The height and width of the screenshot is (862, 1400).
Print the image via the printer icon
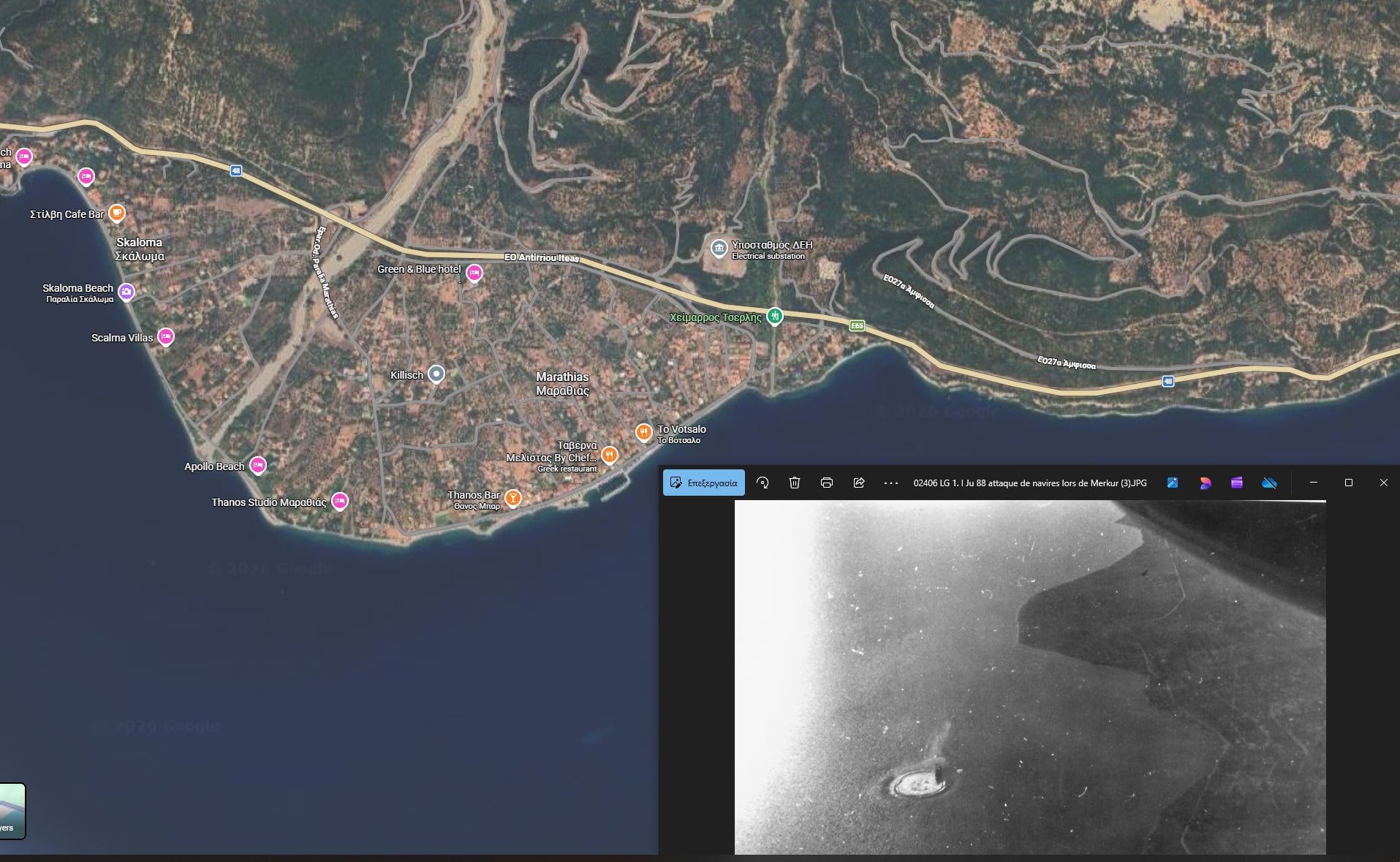point(827,483)
